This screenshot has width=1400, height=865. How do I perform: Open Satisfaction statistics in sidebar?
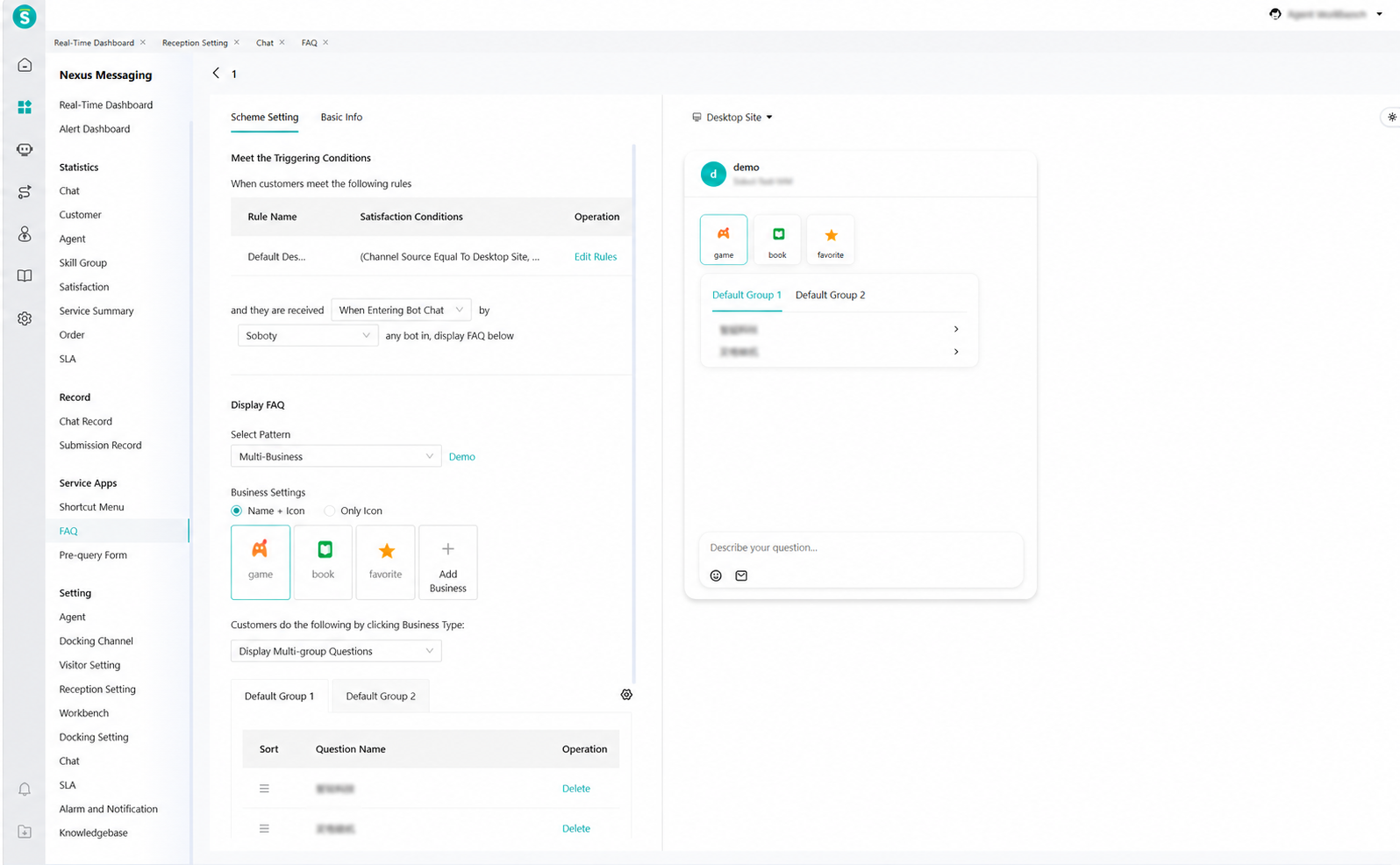click(84, 287)
